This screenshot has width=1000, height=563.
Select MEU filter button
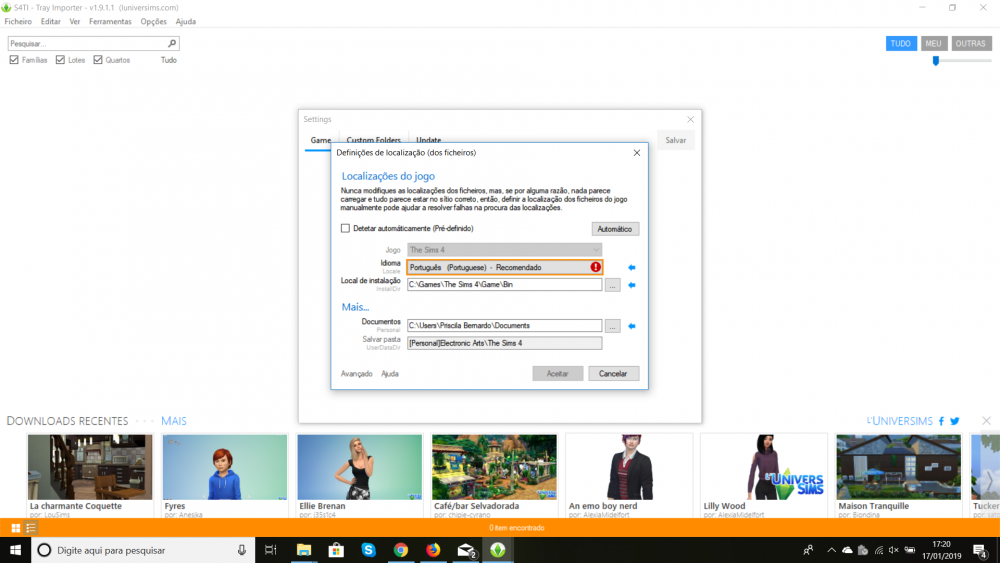click(934, 43)
